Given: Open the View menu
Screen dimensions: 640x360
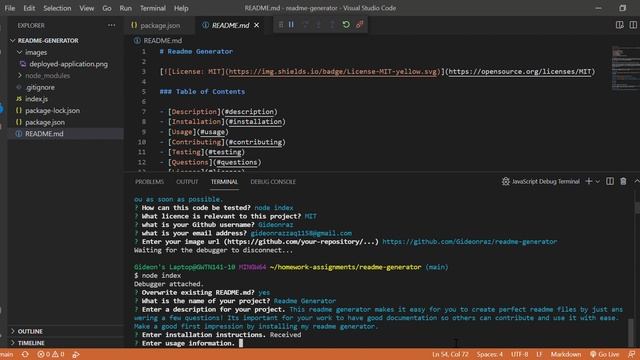Looking at the screenshot, I should [87, 8].
